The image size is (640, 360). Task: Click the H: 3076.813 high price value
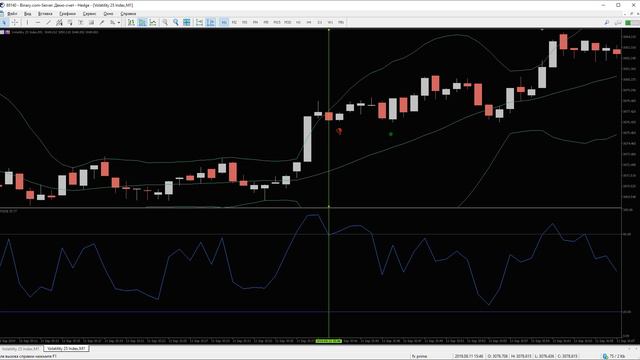tap(521, 356)
